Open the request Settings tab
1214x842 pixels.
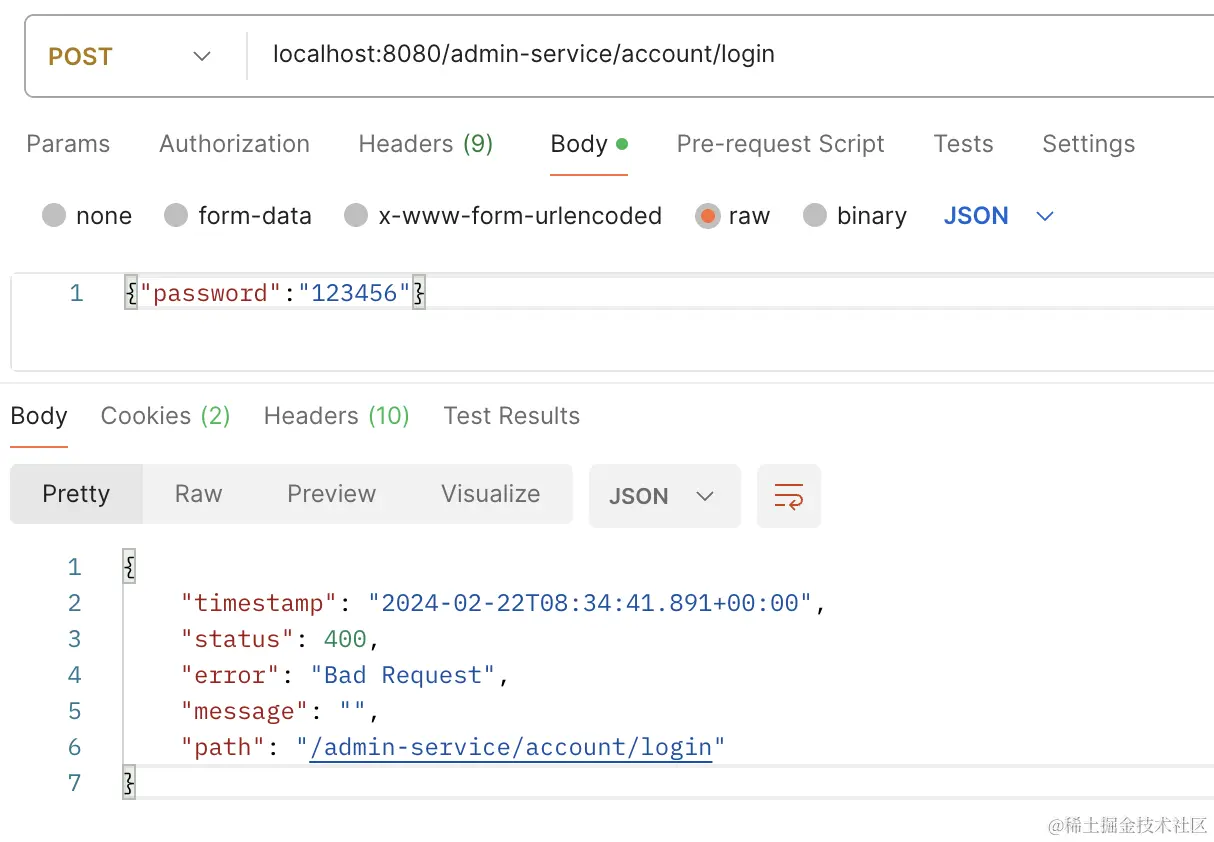(x=1088, y=144)
